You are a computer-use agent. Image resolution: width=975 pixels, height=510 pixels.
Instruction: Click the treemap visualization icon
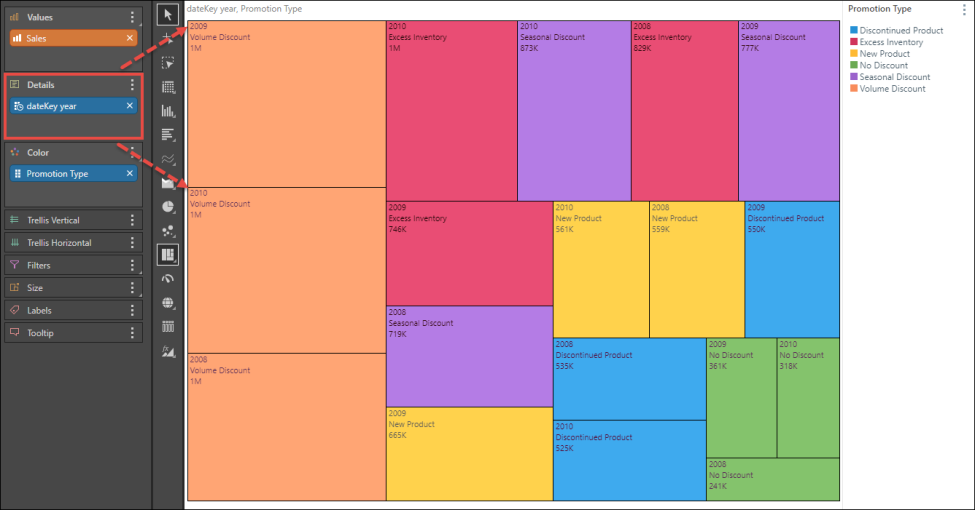click(x=168, y=255)
